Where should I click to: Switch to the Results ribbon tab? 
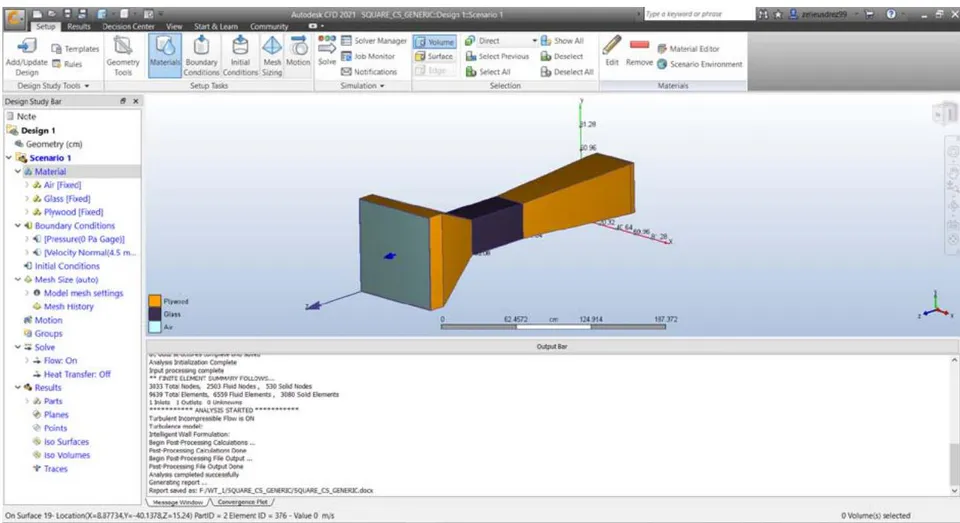(x=78, y=26)
